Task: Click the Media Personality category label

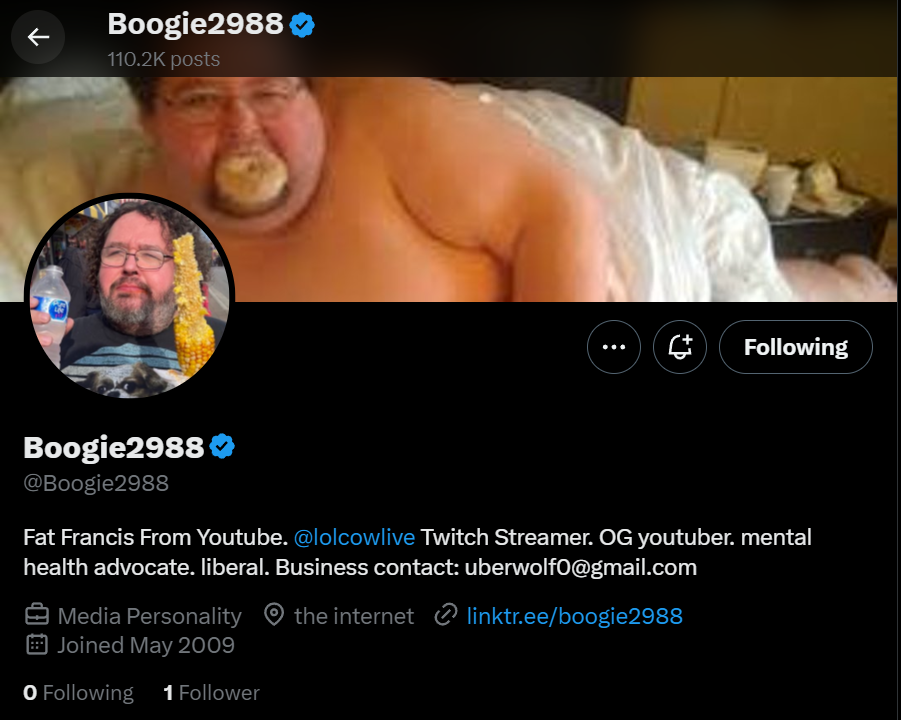Action: click(149, 616)
